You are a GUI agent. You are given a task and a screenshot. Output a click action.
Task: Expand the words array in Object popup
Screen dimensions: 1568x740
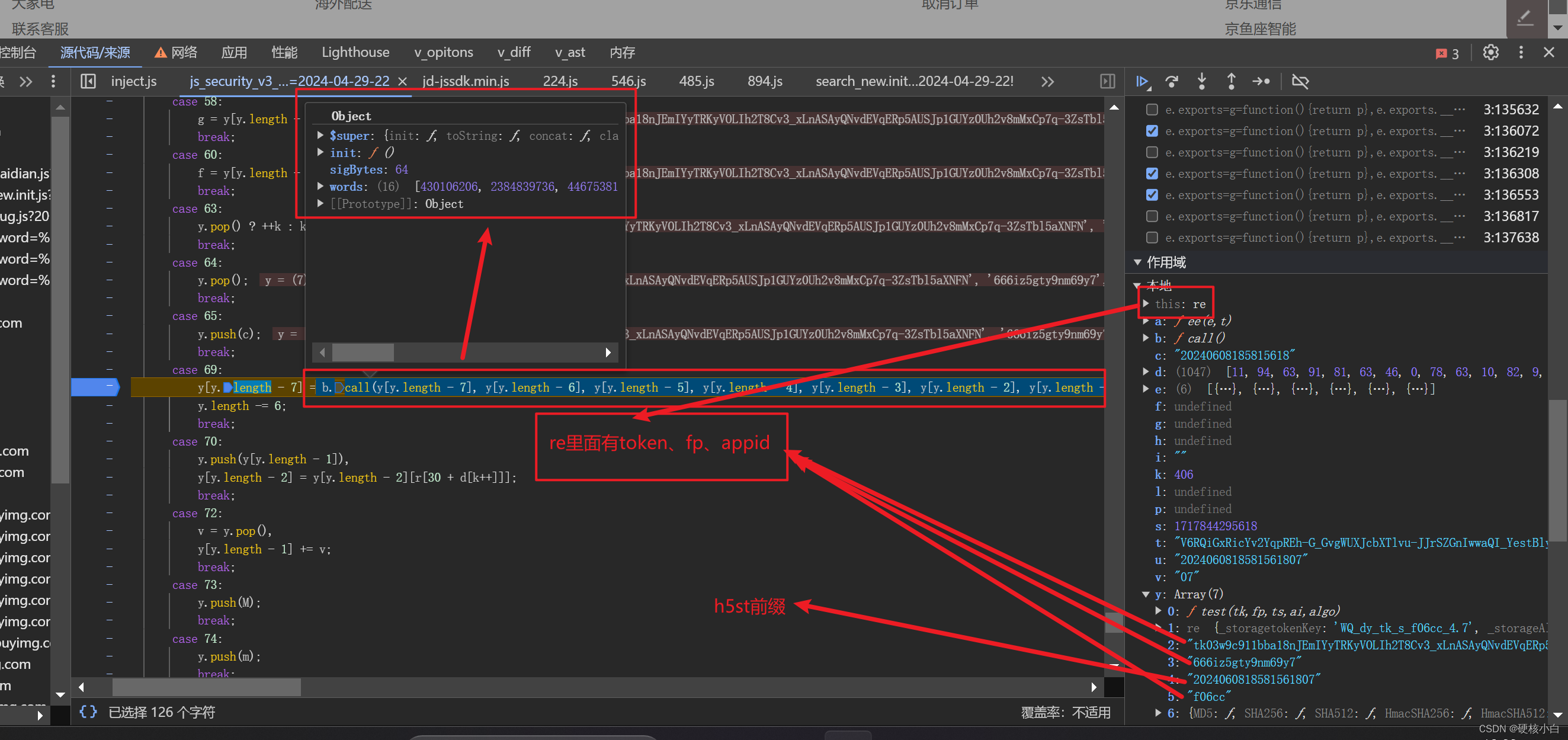[x=320, y=187]
